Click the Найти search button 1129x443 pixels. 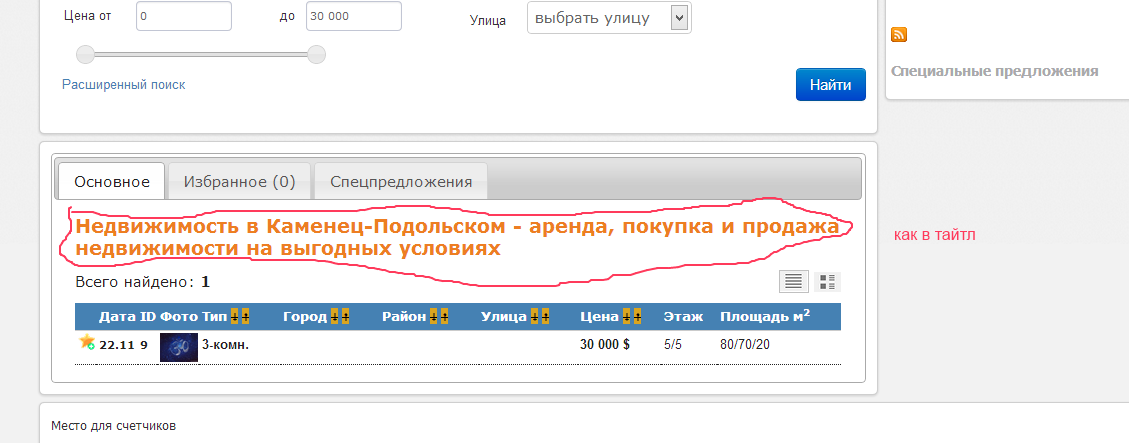point(831,85)
